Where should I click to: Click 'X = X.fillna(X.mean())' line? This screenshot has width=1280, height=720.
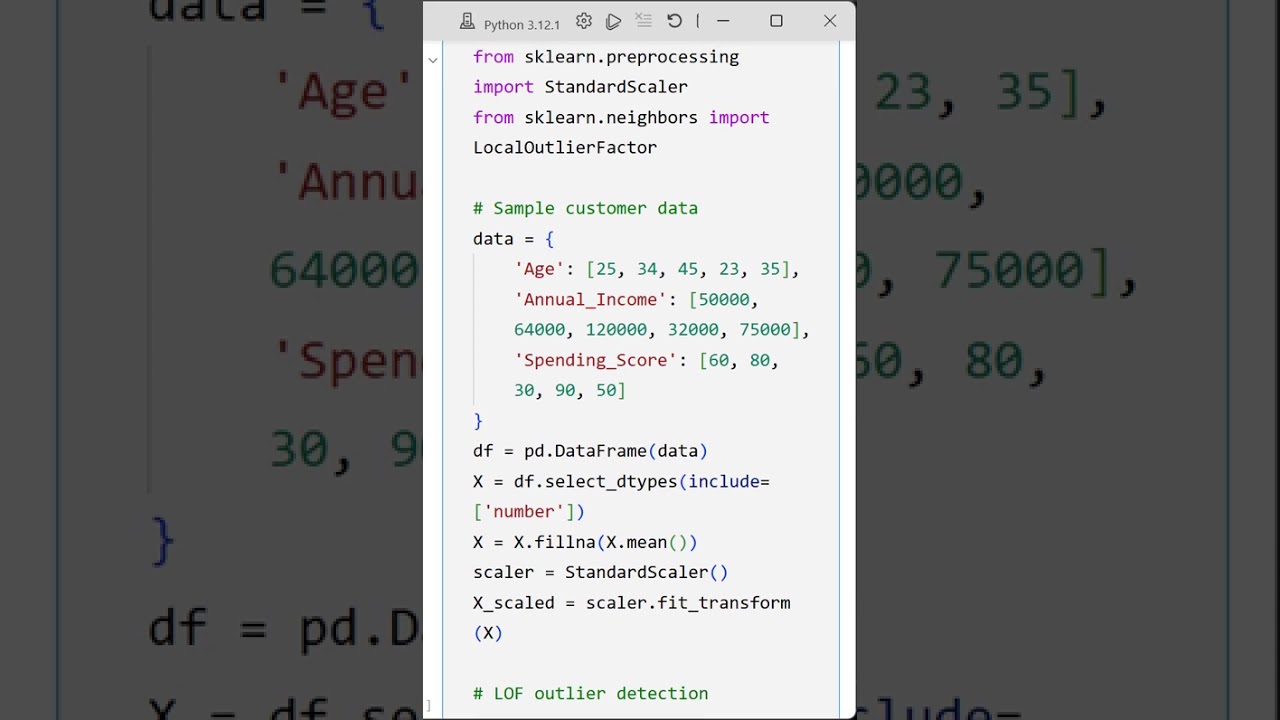585,542
